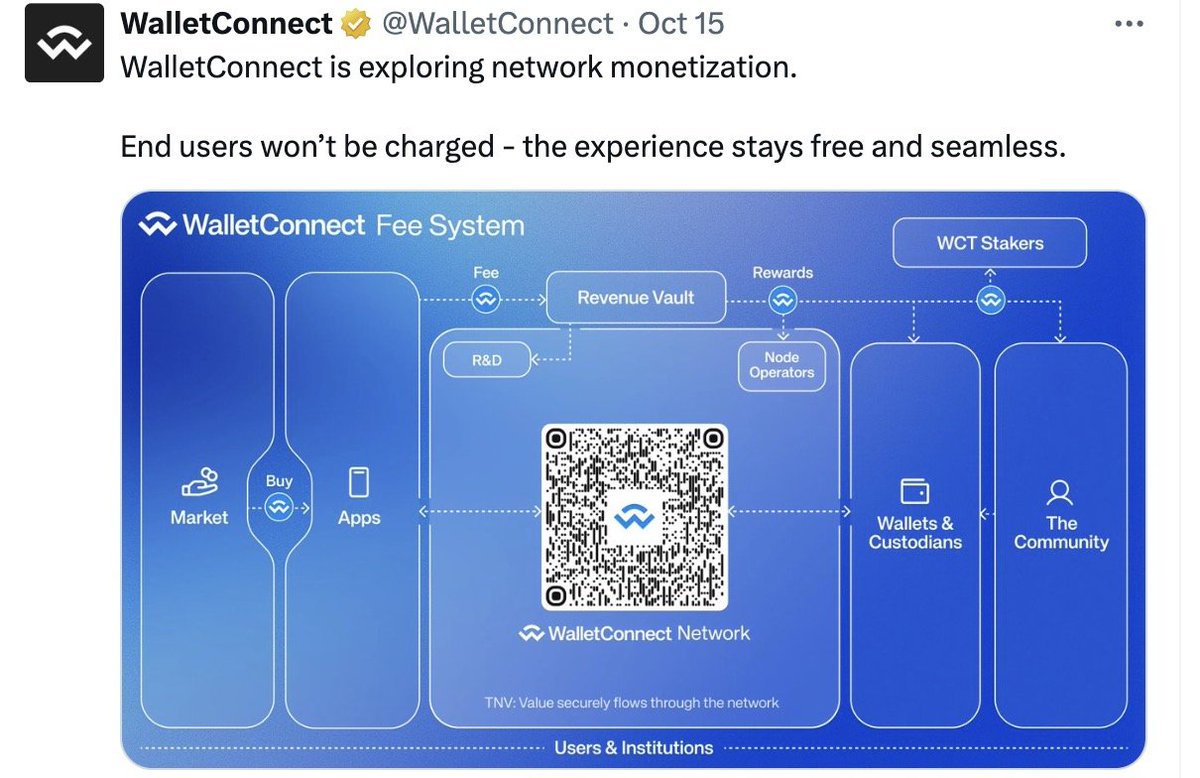Open the tweet's three-dot more menu
This screenshot has width=1200, height=778.
click(1128, 24)
